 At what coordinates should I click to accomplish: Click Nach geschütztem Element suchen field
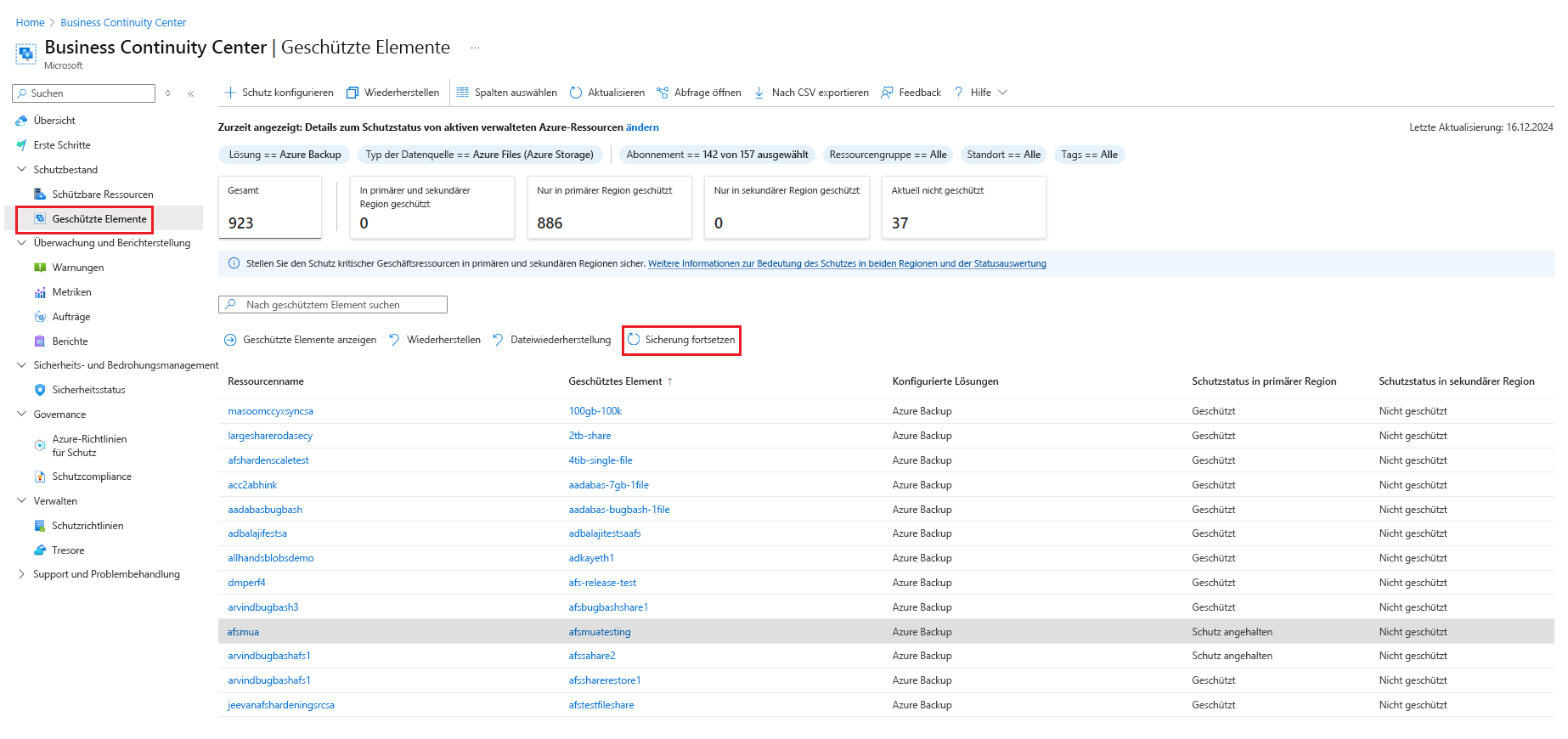click(333, 305)
